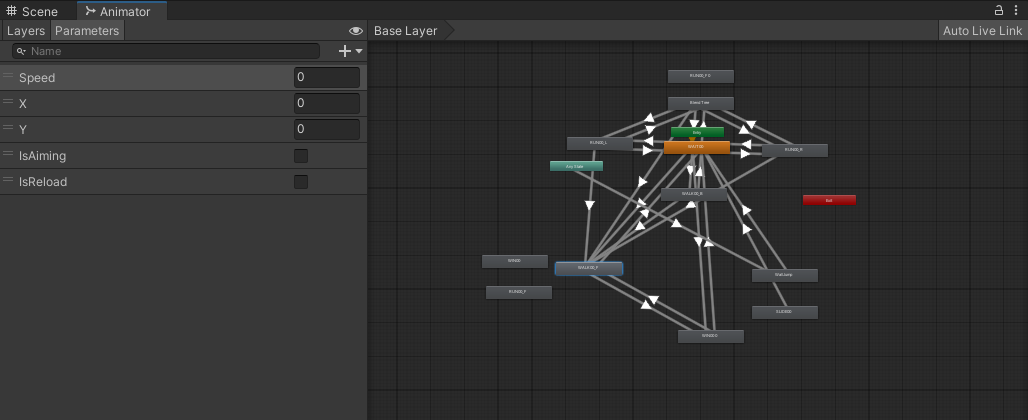Enable the IsReload checkbox
Viewport: 1028px width, 420px height.
(301, 182)
